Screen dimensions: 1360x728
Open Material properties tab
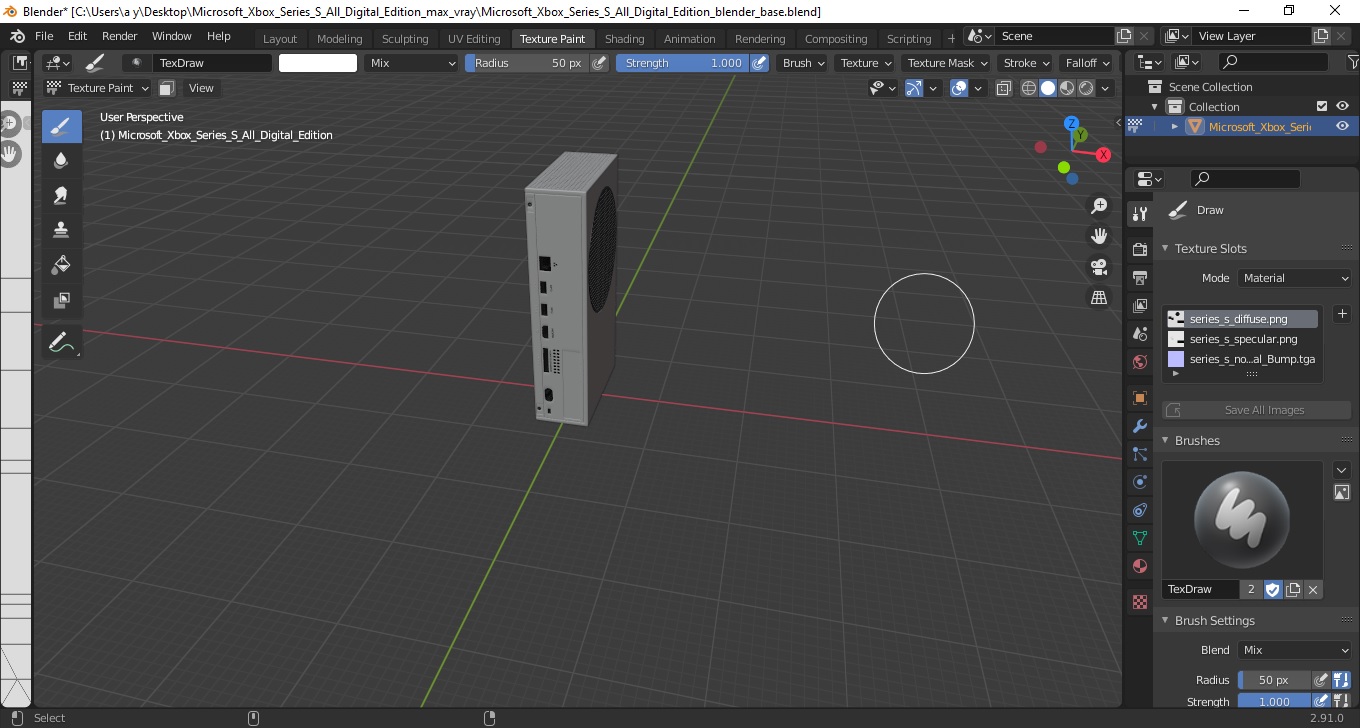[1139, 566]
